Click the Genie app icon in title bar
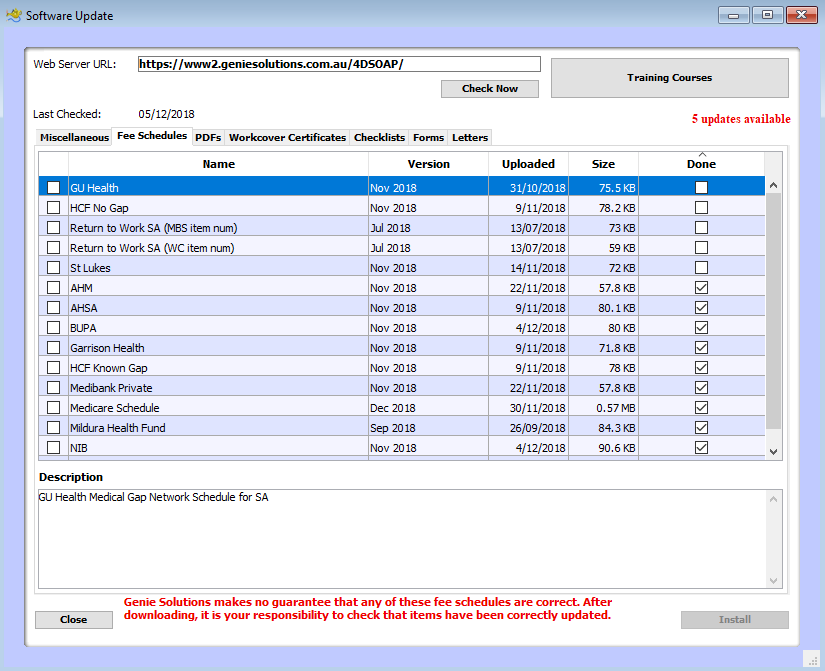 tap(14, 15)
